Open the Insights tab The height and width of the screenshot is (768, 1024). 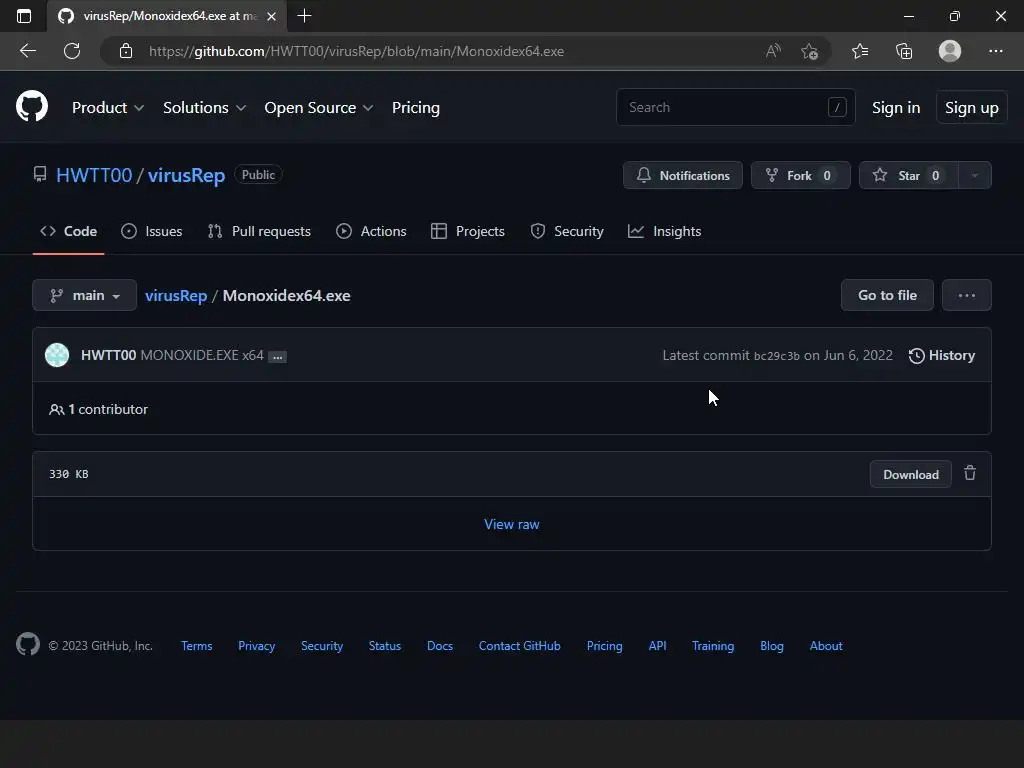664,231
